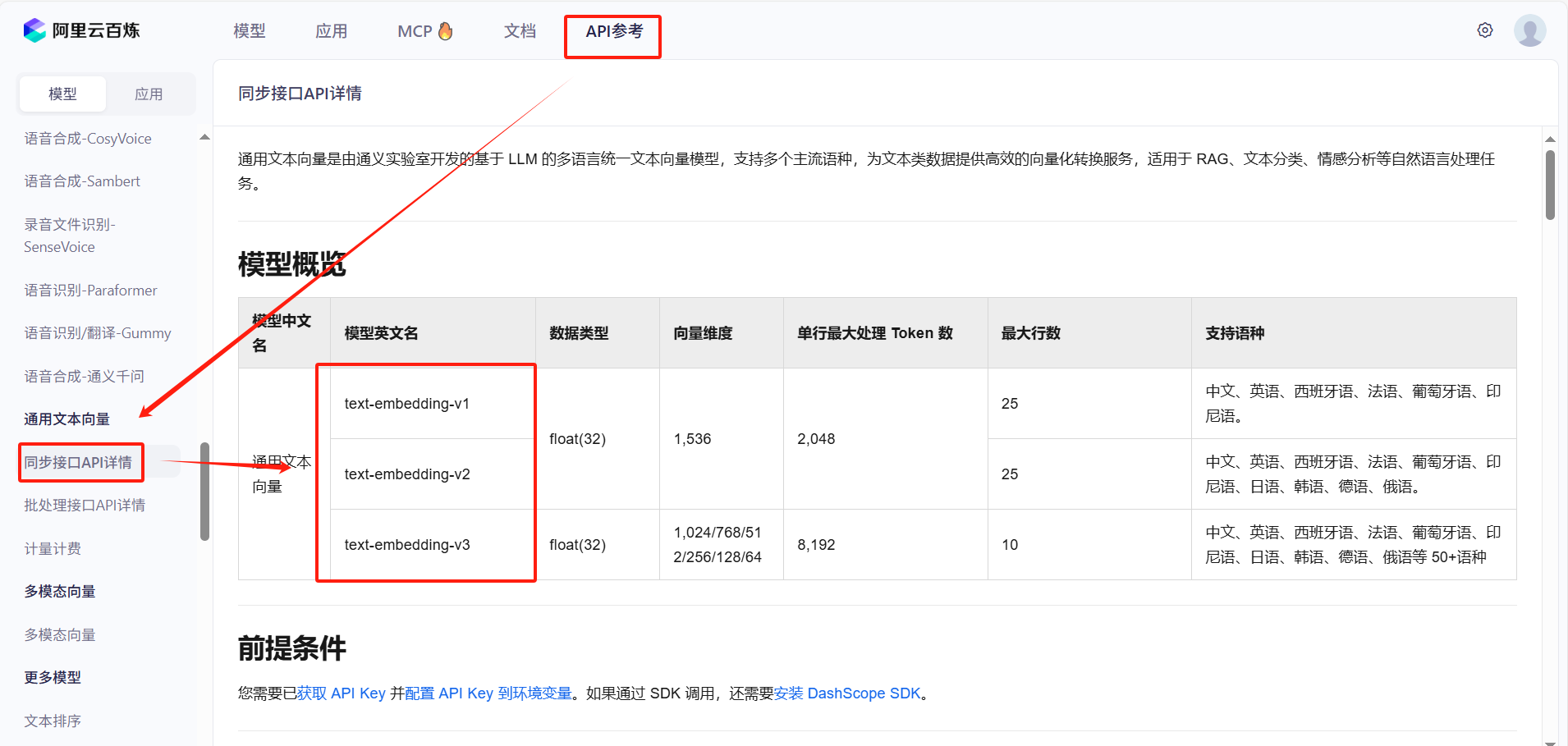This screenshot has width=1568, height=746.
Task: Follow the 获取 API Key link
Action: [x=341, y=693]
